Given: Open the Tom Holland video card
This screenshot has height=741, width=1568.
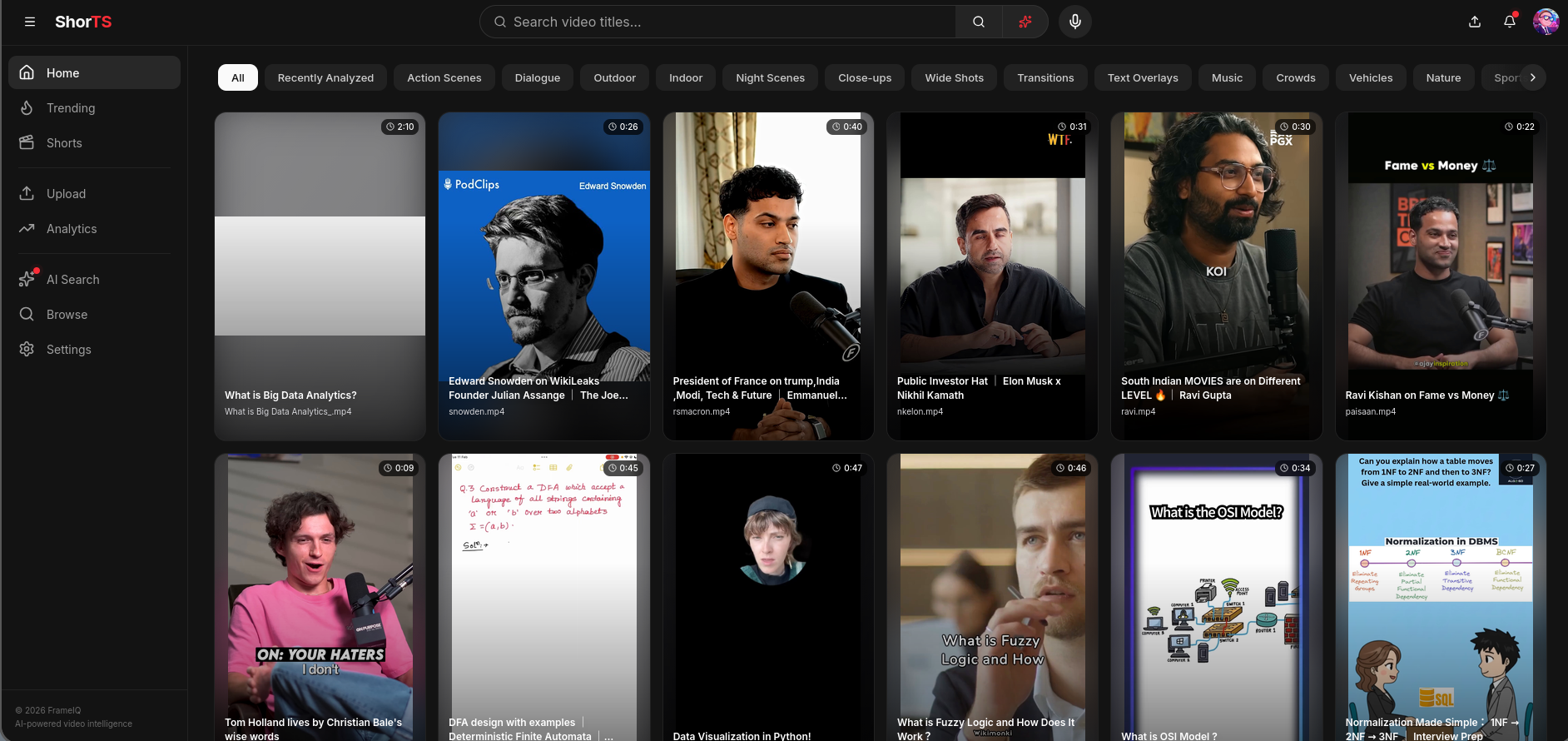Looking at the screenshot, I should 320,597.
